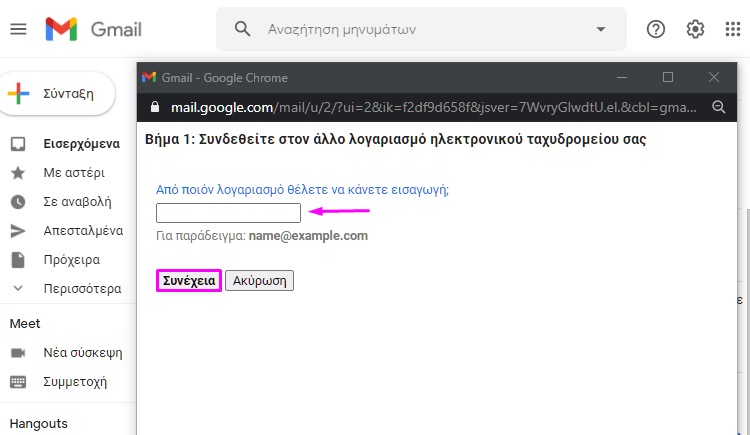Close the Gmail popup Chrome window
Image resolution: width=750 pixels, height=435 pixels.
[x=714, y=77]
